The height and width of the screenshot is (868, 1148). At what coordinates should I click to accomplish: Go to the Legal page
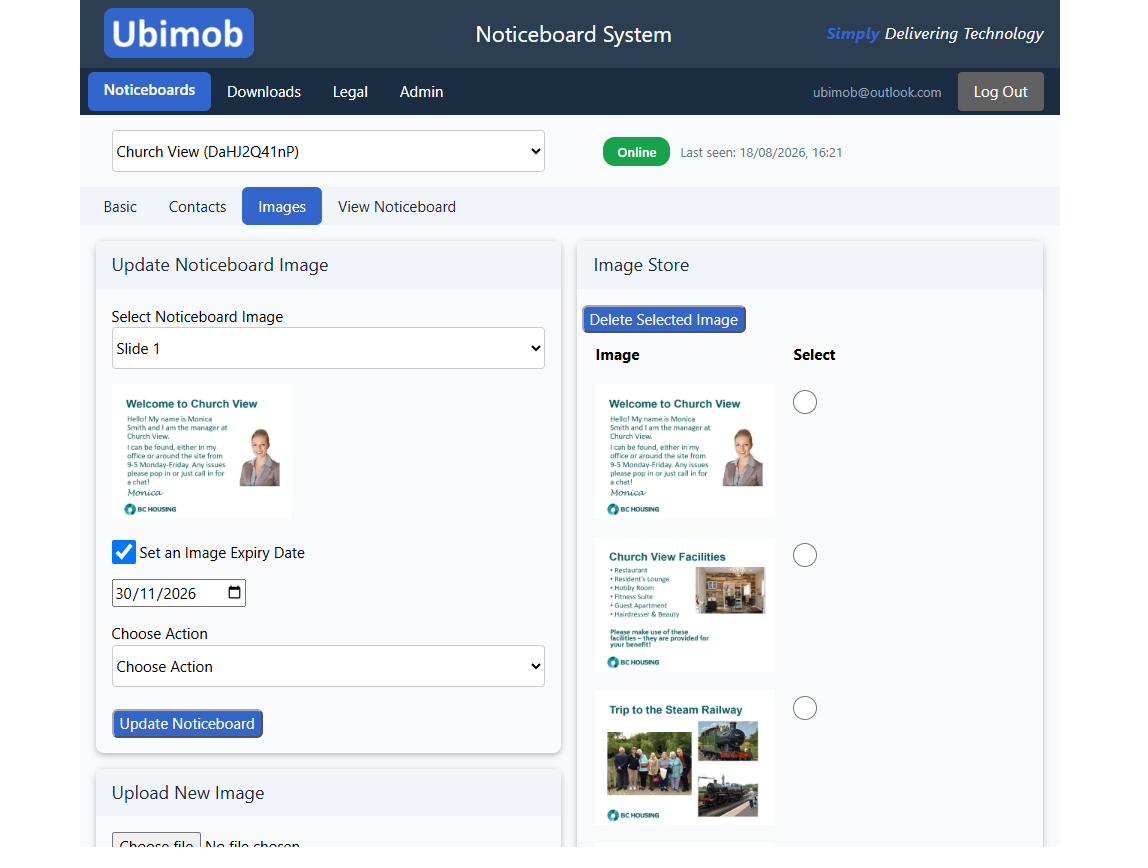pos(350,91)
